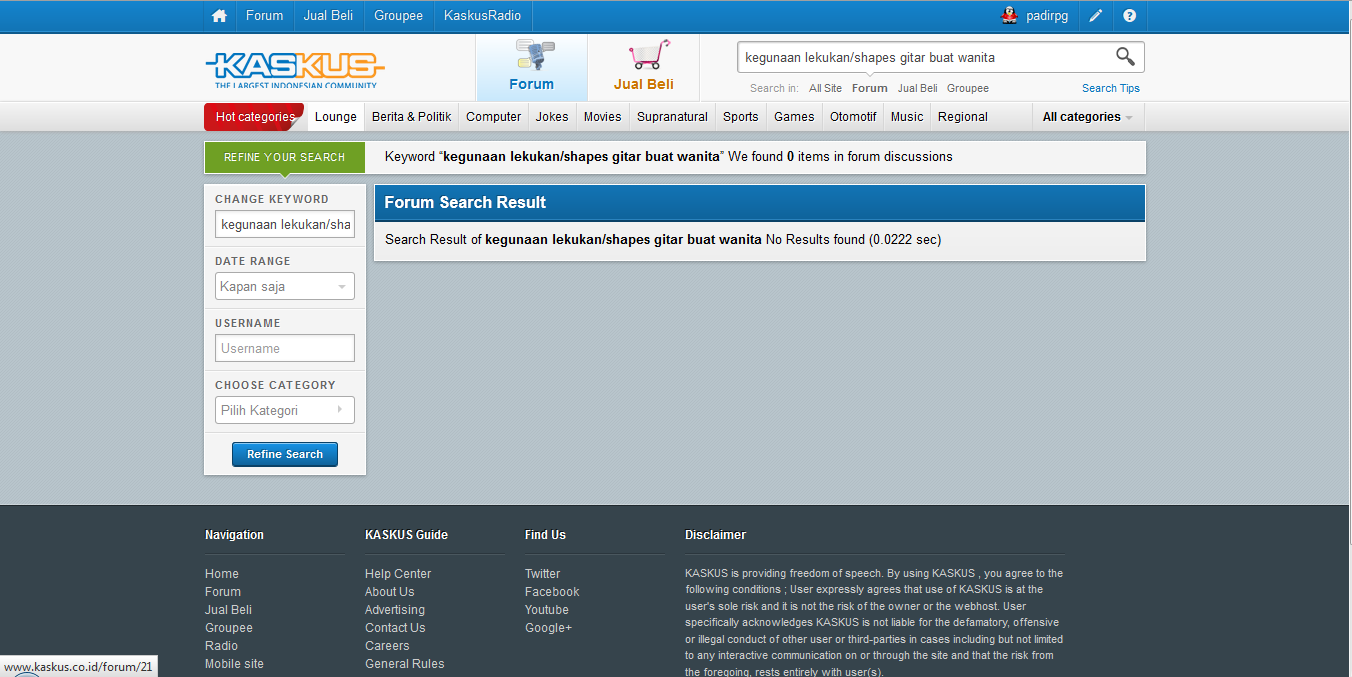Click the Refine Your Search header
This screenshot has height=677, width=1352.
pos(284,158)
